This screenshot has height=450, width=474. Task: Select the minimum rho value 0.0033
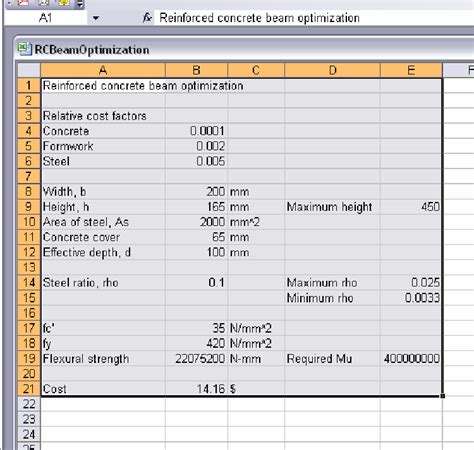coord(411,298)
